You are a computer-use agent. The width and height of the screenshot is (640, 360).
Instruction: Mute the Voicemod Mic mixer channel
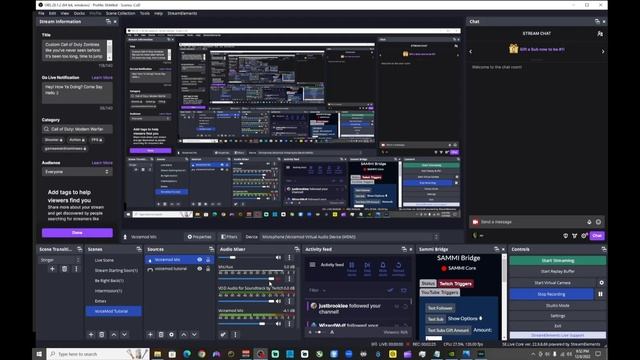pos(279,324)
